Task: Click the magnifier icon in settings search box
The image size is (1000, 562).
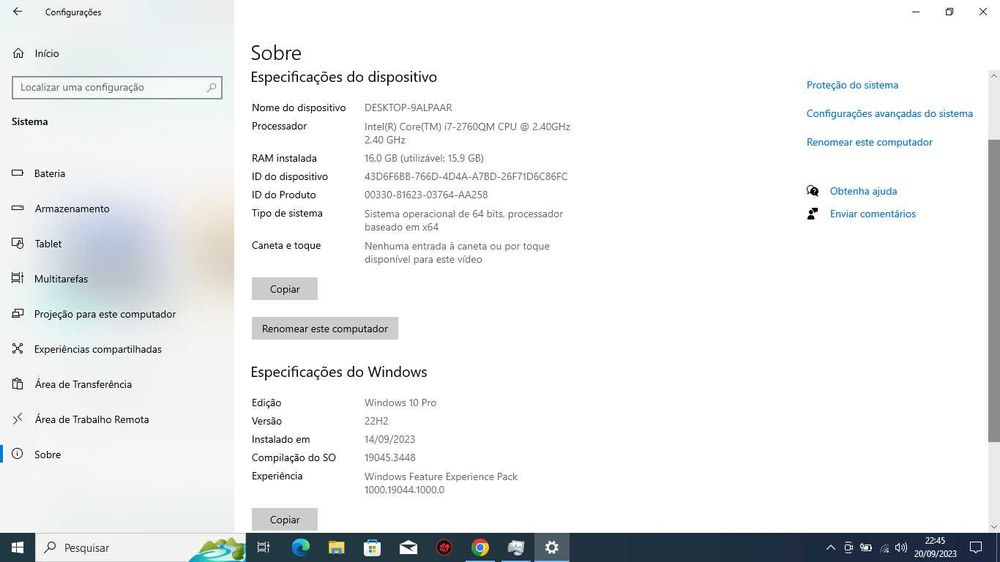Action: pyautogui.click(x=211, y=87)
